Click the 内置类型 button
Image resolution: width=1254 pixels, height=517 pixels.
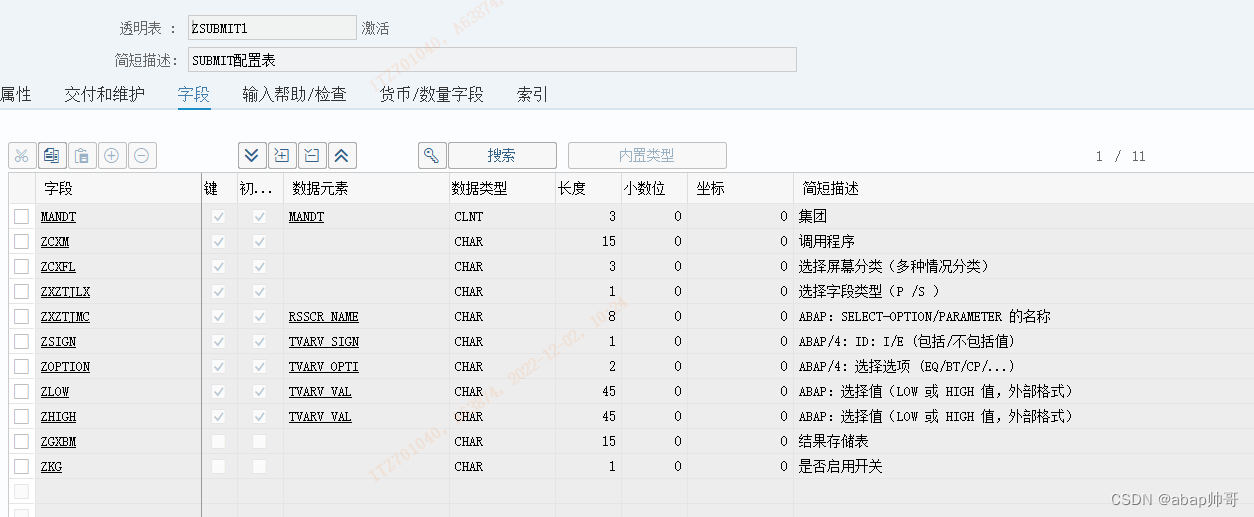pos(647,155)
